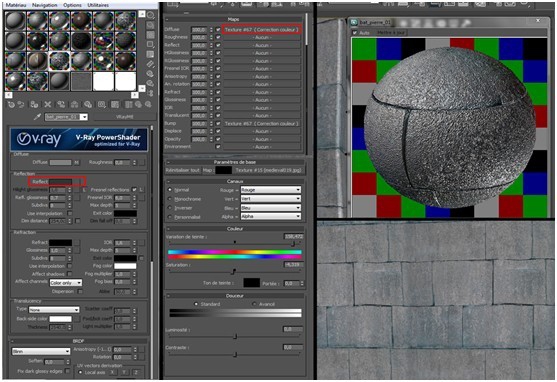Click the Réinitialiser tout button
The width and height of the screenshot is (557, 382).
point(183,170)
